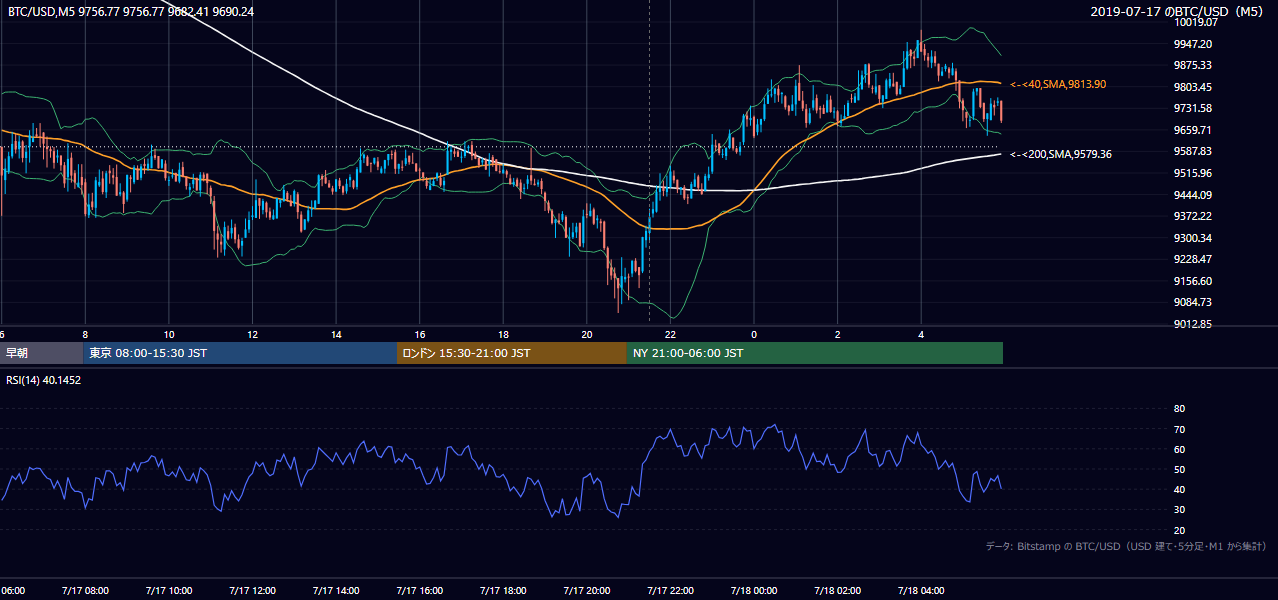The width and height of the screenshot is (1278, 600).
Task: Click RSI axis level 50
Action: tap(1179, 469)
